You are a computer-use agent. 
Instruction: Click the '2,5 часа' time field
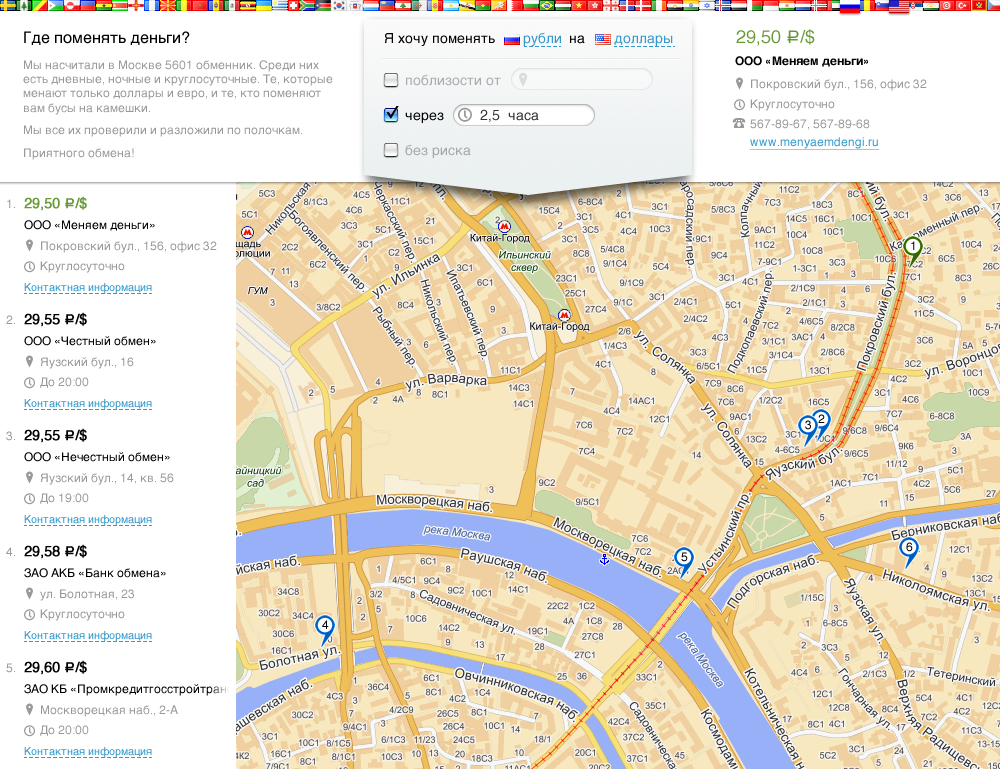click(524, 115)
